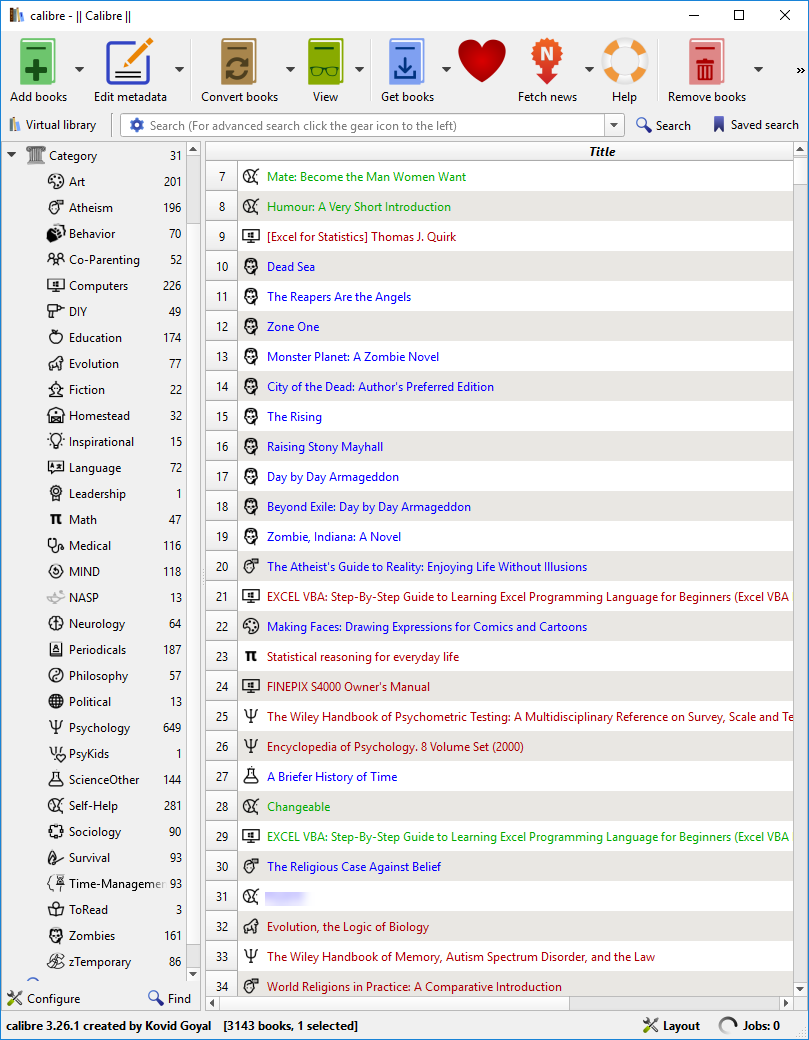Click the Title column header
The width and height of the screenshot is (809, 1040).
point(602,151)
